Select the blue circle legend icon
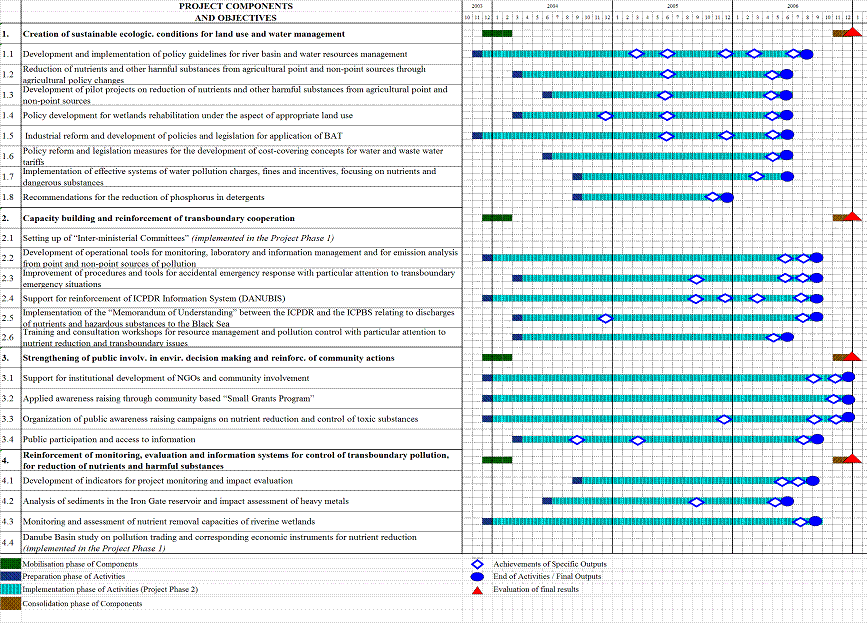 (477, 577)
